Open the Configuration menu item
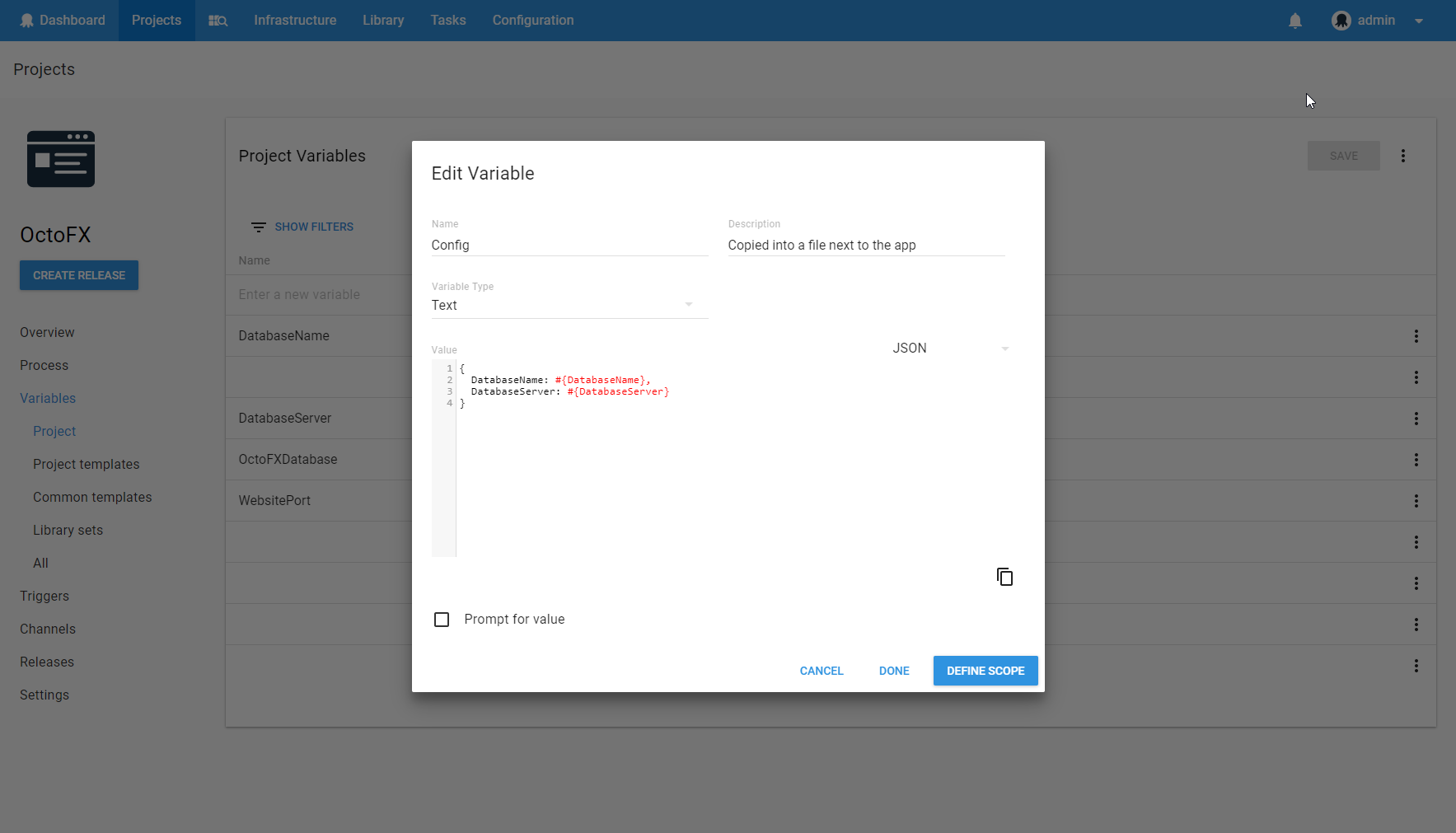 [532, 20]
